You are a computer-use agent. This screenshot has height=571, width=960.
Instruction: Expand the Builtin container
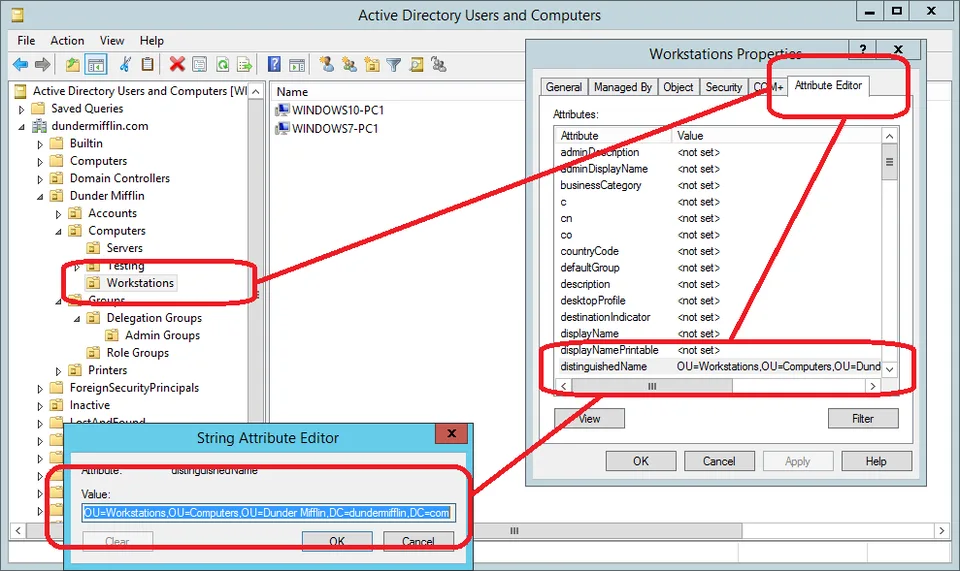[40, 144]
